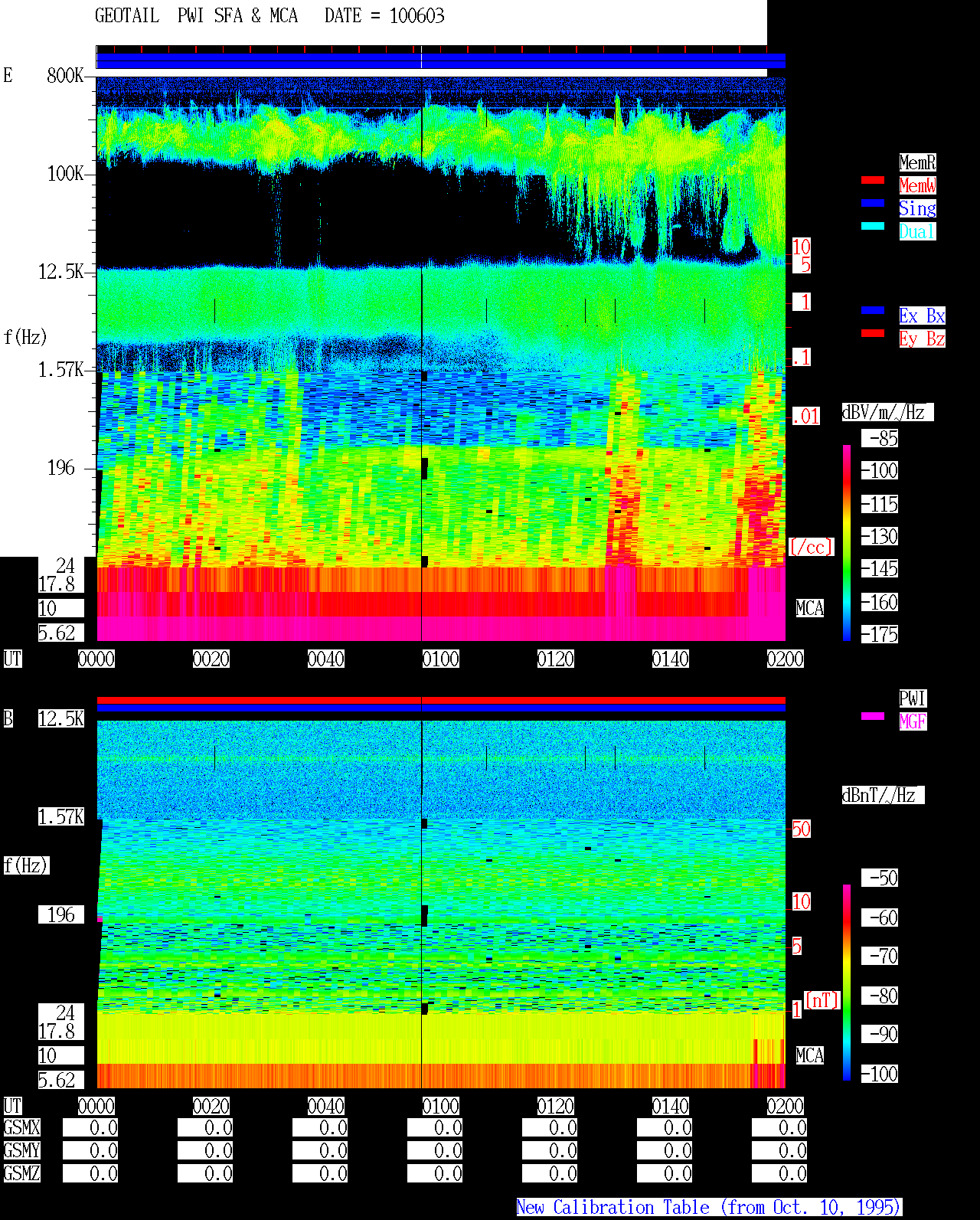
Task: Click the -130 electric scale value
Action: 880,537
